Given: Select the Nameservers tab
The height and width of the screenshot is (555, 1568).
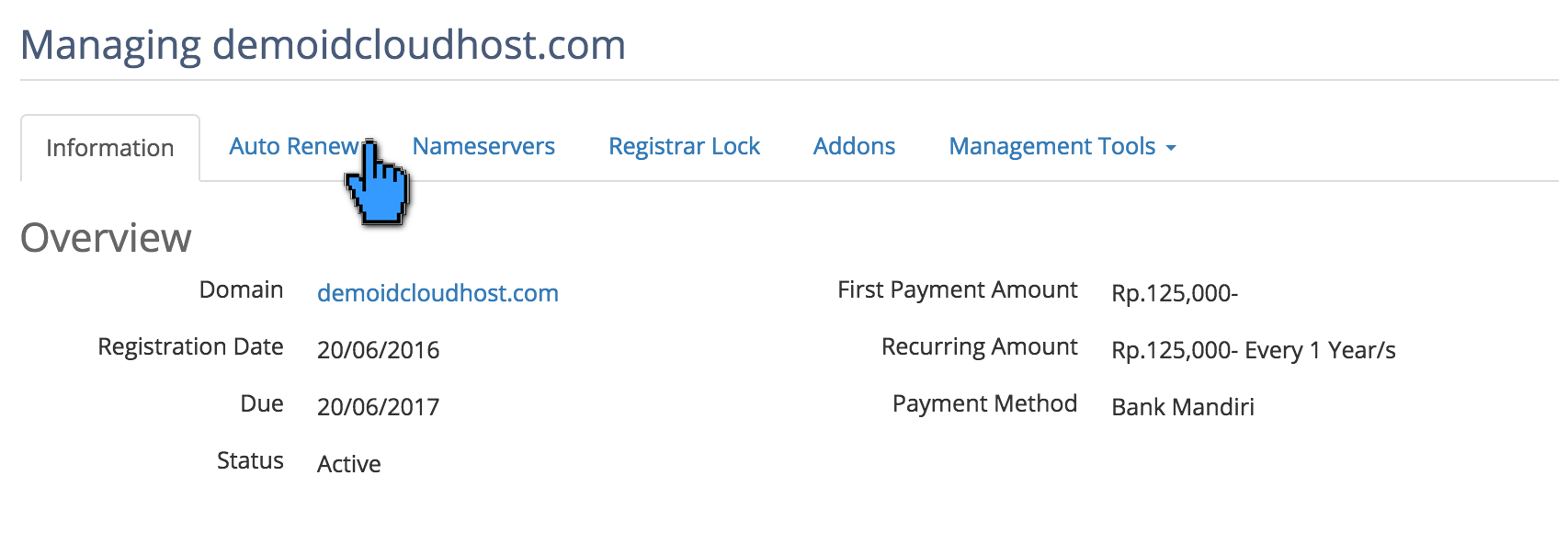Looking at the screenshot, I should click(483, 145).
